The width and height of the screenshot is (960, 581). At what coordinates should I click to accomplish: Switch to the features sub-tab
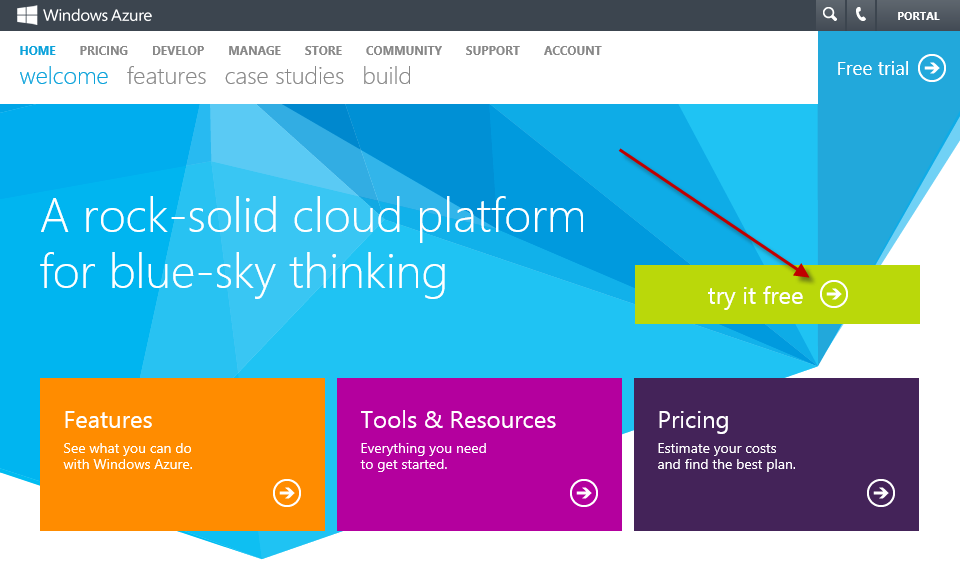(166, 77)
